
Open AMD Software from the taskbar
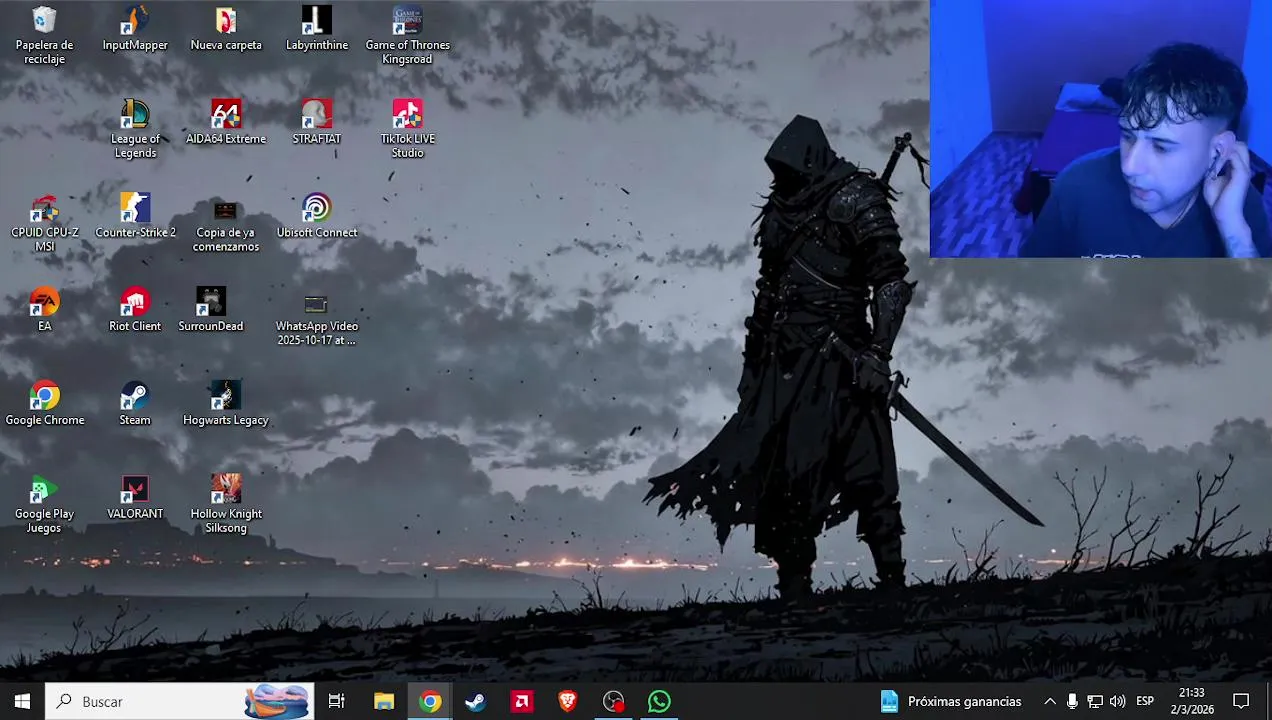click(x=522, y=702)
